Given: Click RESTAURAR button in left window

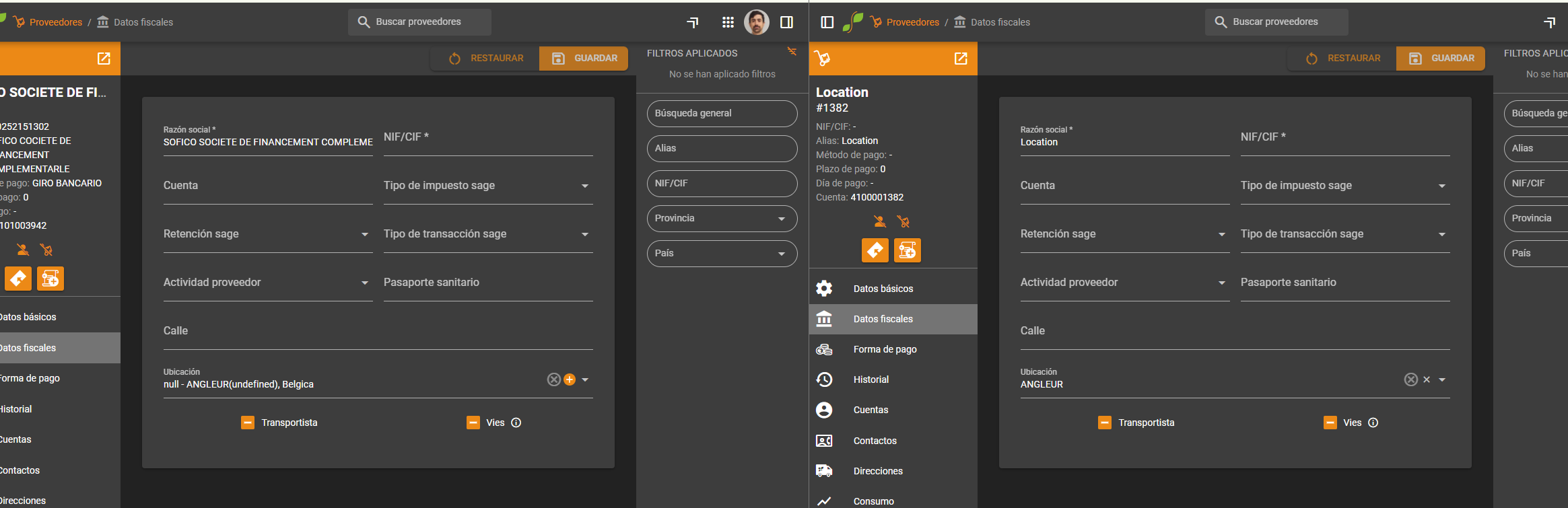Looking at the screenshot, I should [486, 59].
